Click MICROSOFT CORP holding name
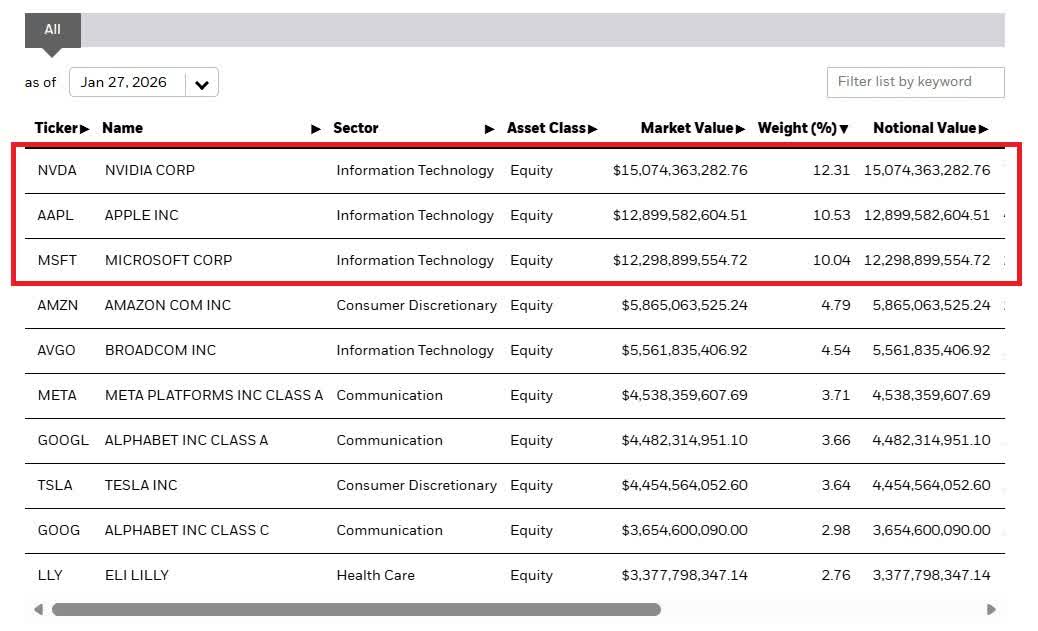1038x631 pixels. pos(168,260)
